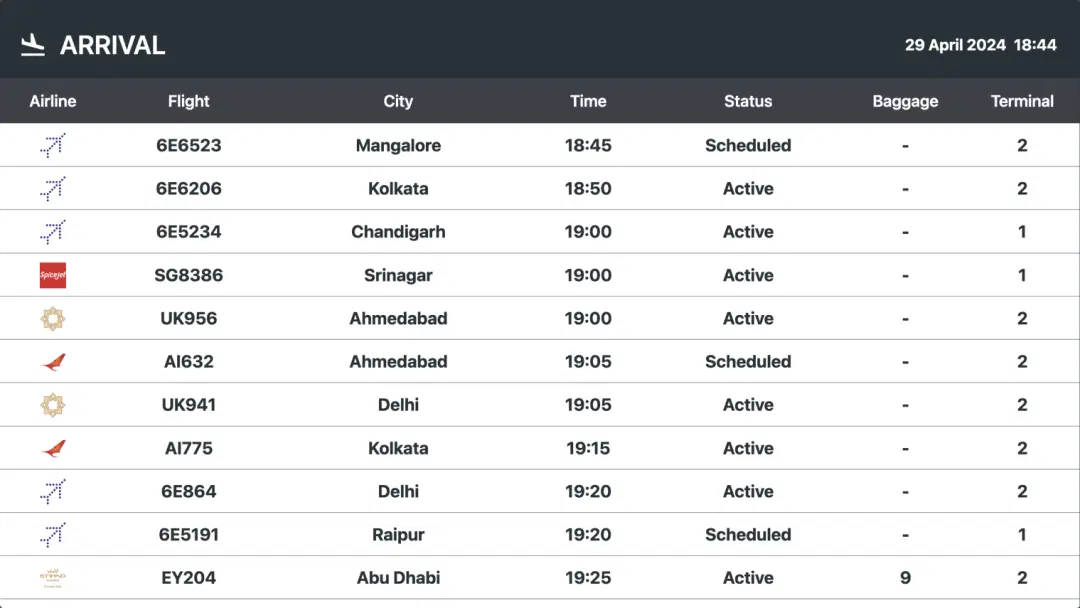The height and width of the screenshot is (608, 1080).
Task: Click Air India logo beside AI775
Action: click(53, 448)
